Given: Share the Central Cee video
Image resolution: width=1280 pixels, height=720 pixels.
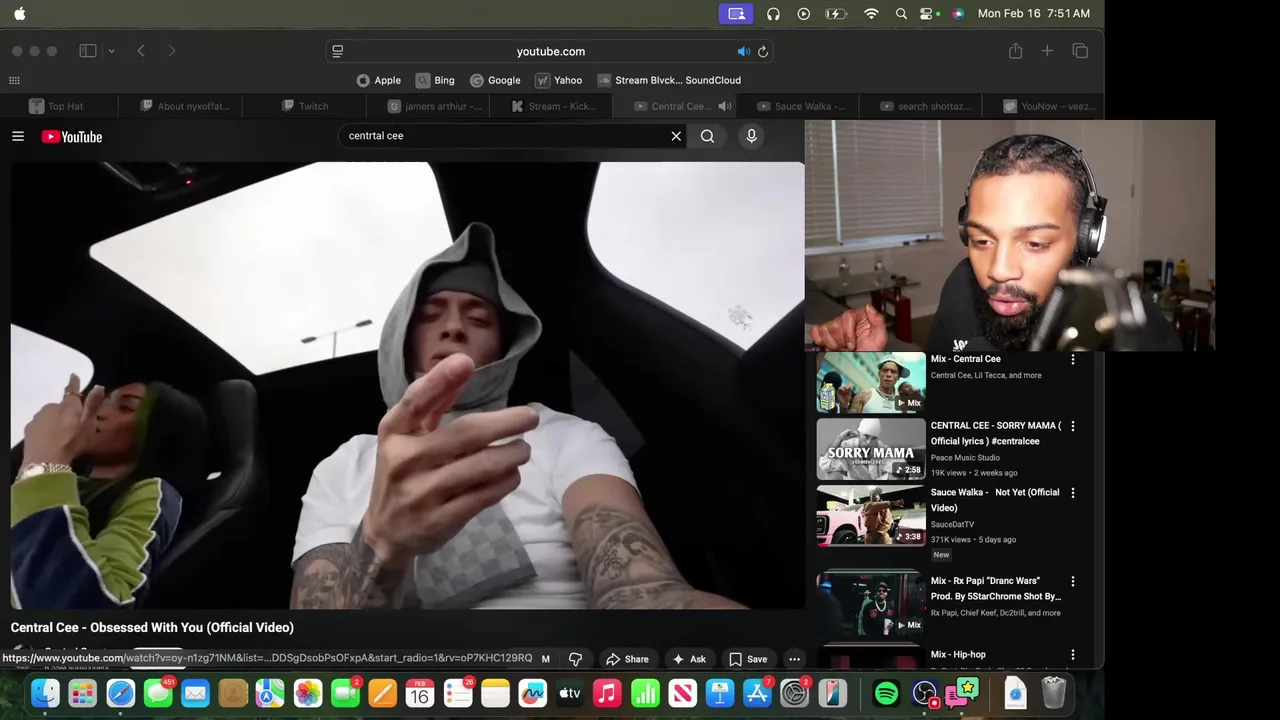Looking at the screenshot, I should coord(627,659).
